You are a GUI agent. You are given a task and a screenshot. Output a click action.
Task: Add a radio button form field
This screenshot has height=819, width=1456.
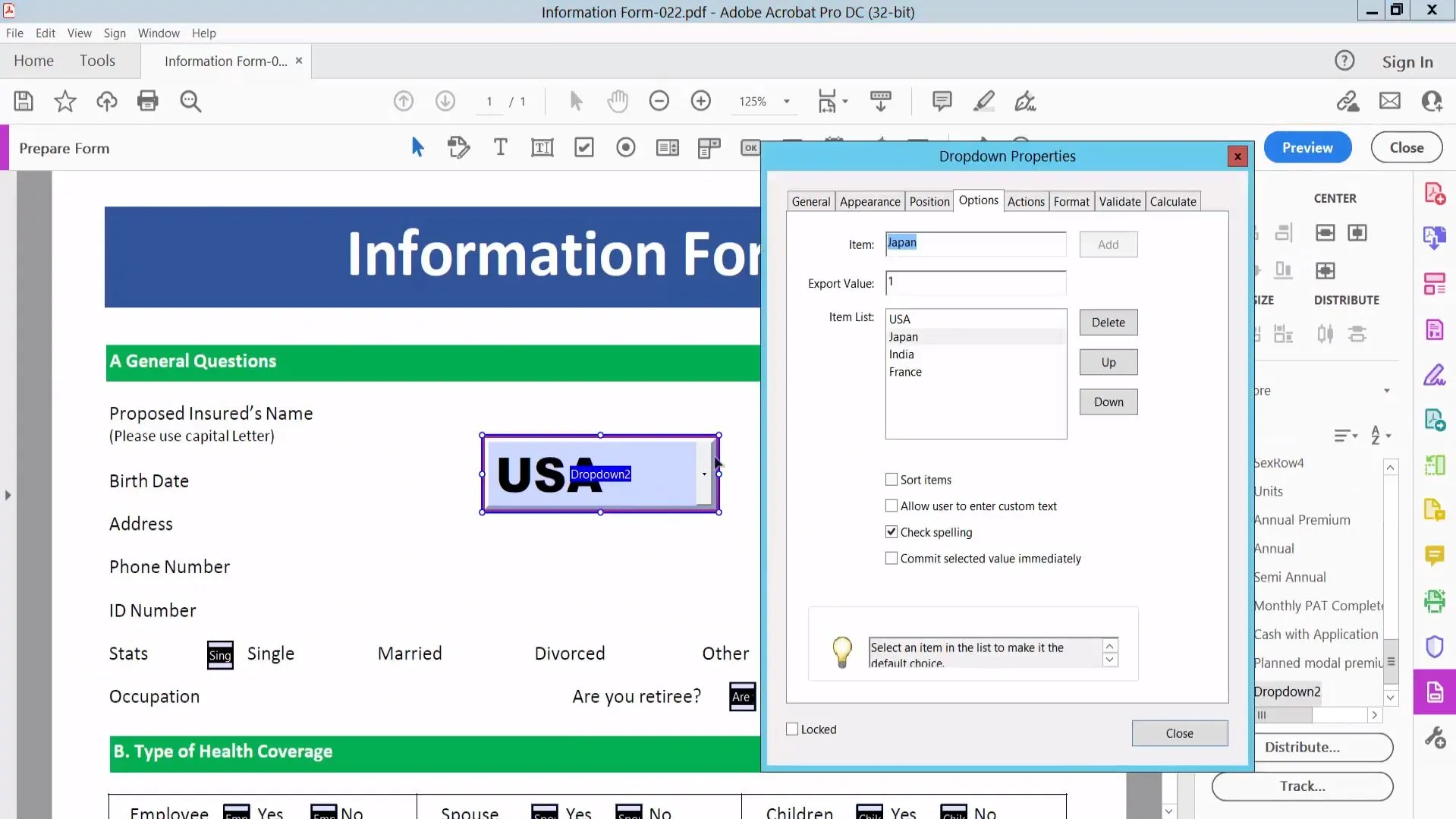pos(626,147)
